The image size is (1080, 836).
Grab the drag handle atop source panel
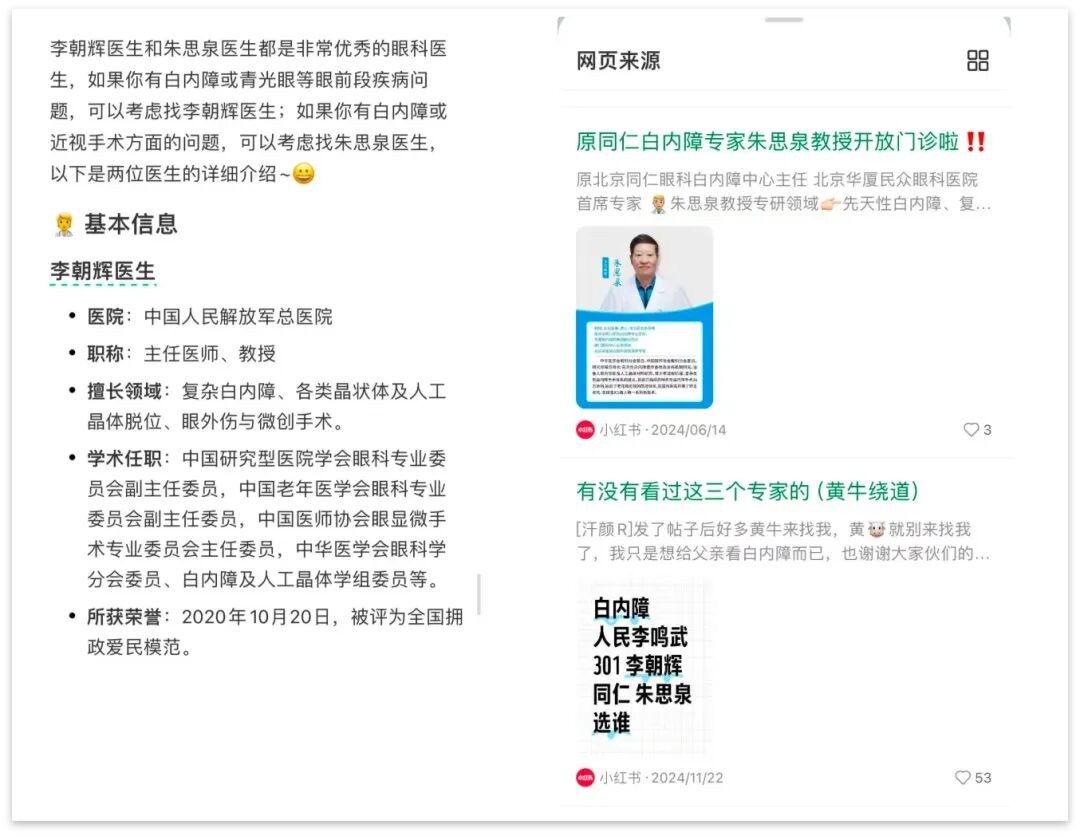[783, 20]
